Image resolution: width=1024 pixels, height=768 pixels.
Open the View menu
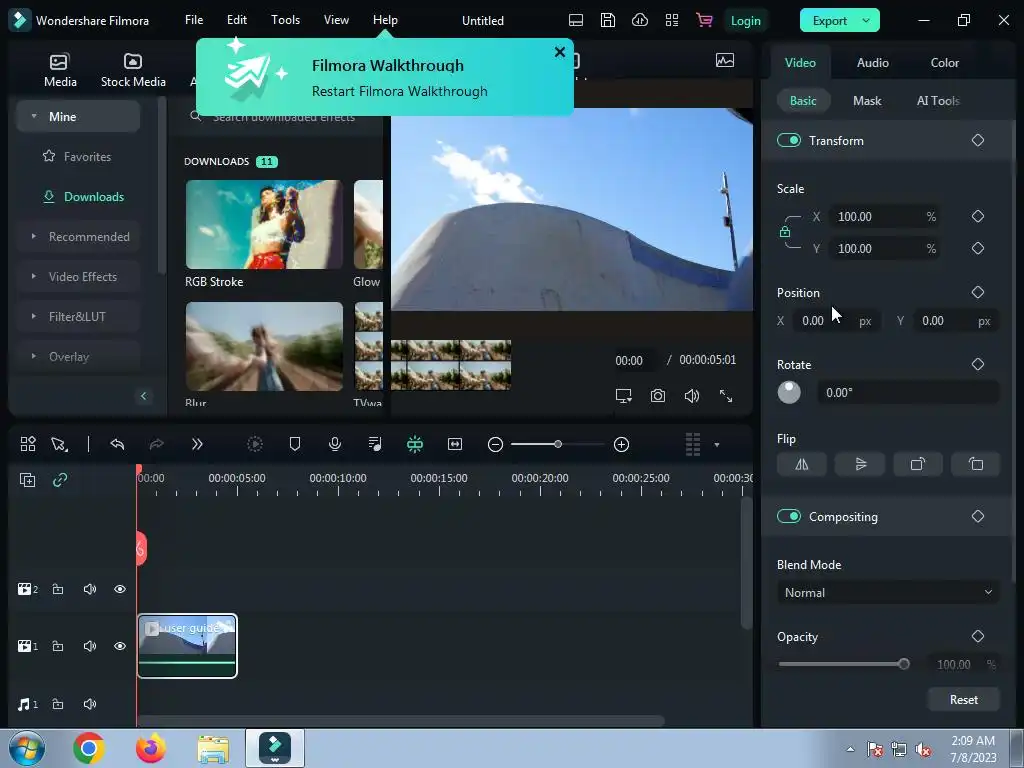tap(336, 20)
